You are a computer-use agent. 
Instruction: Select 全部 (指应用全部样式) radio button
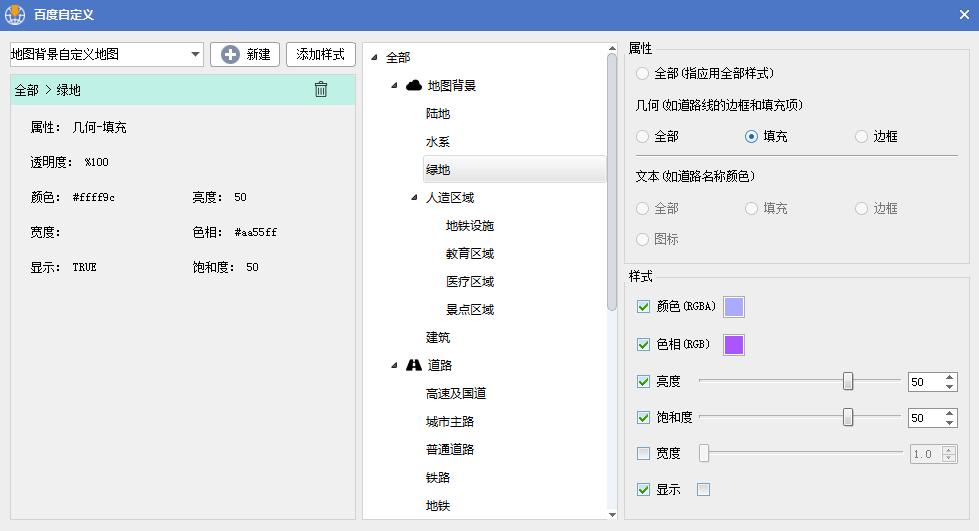coord(642,74)
